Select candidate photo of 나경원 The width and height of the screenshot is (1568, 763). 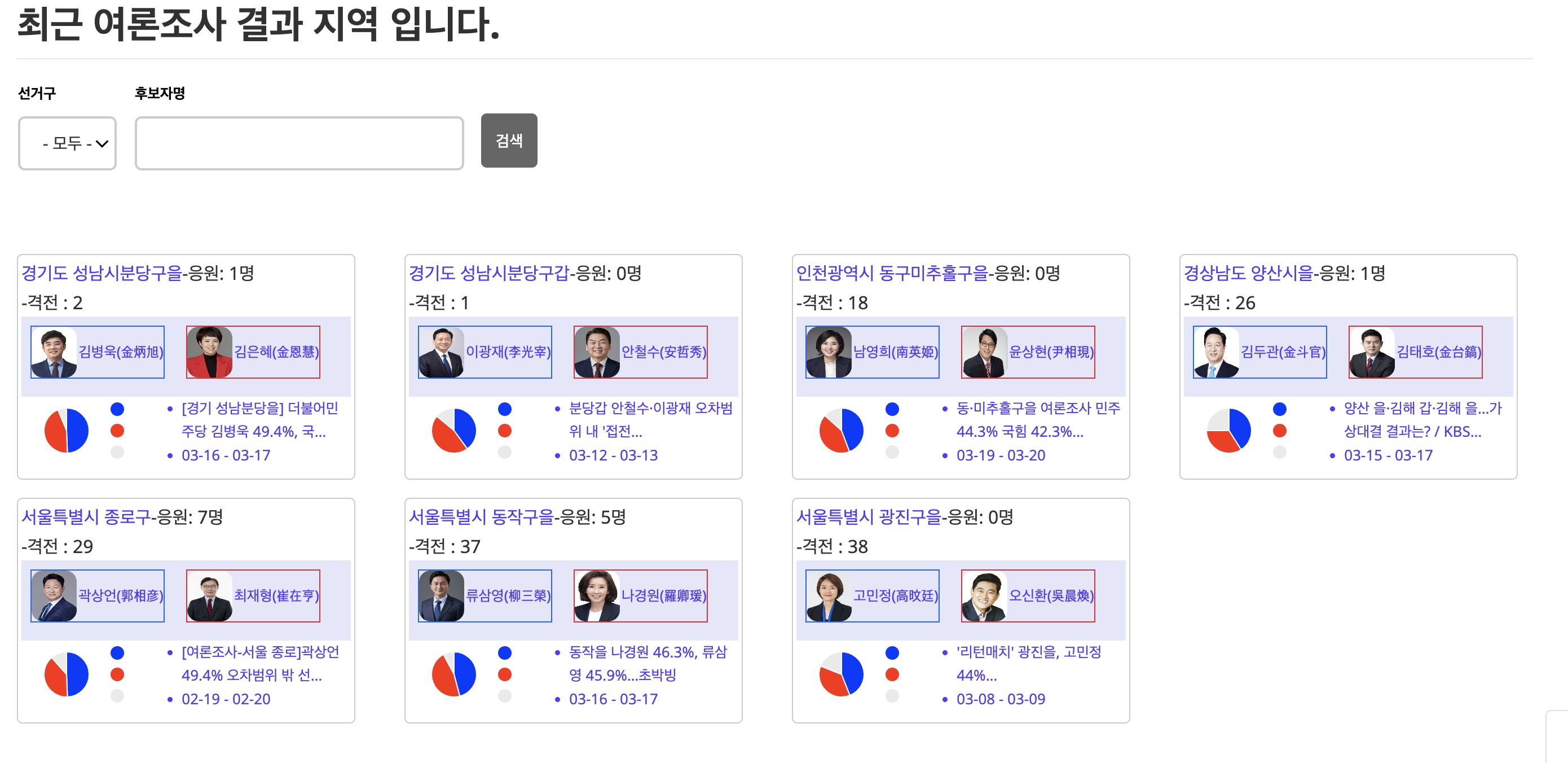pyautogui.click(x=597, y=595)
